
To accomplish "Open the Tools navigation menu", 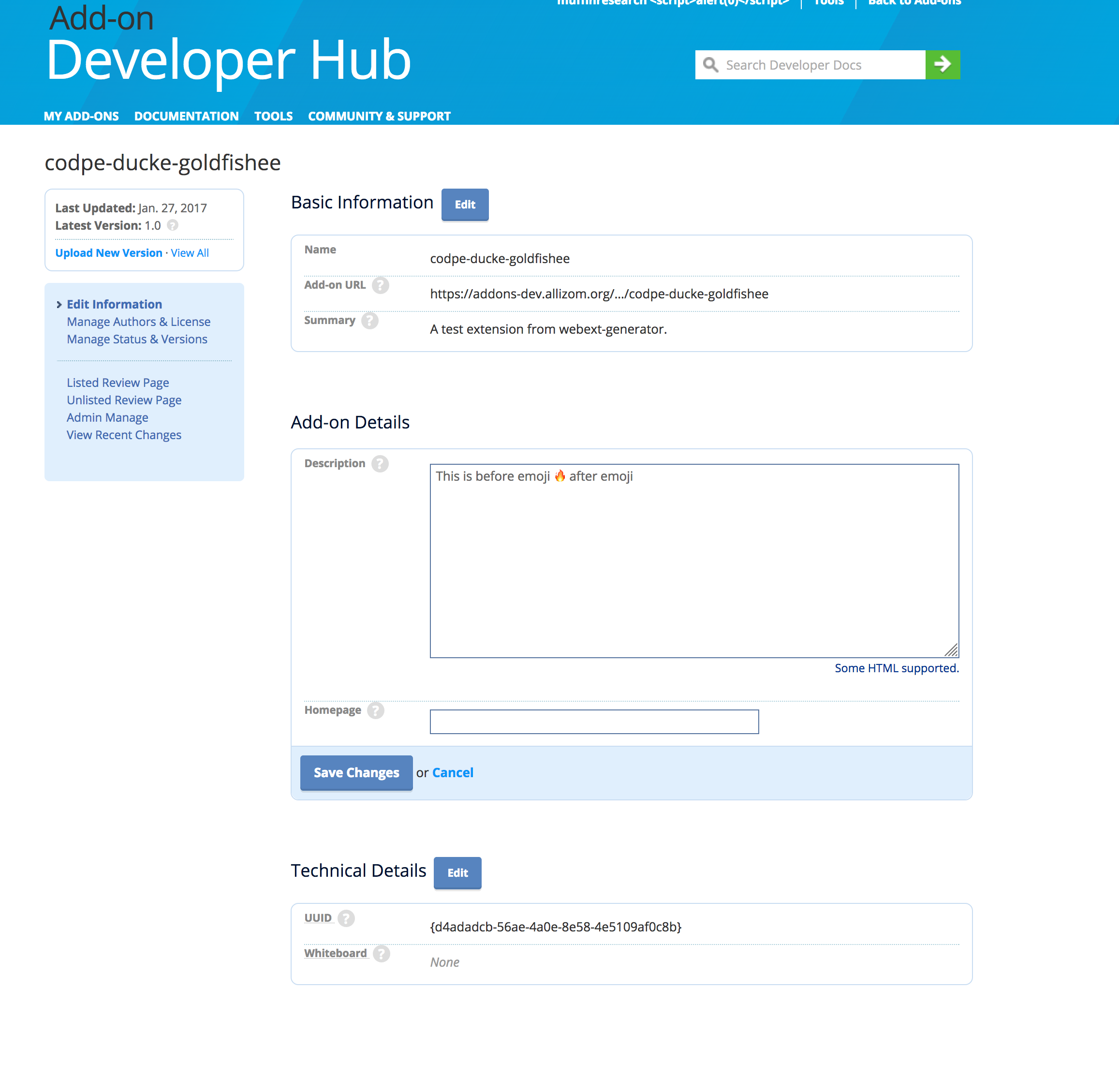I will coord(273,116).
